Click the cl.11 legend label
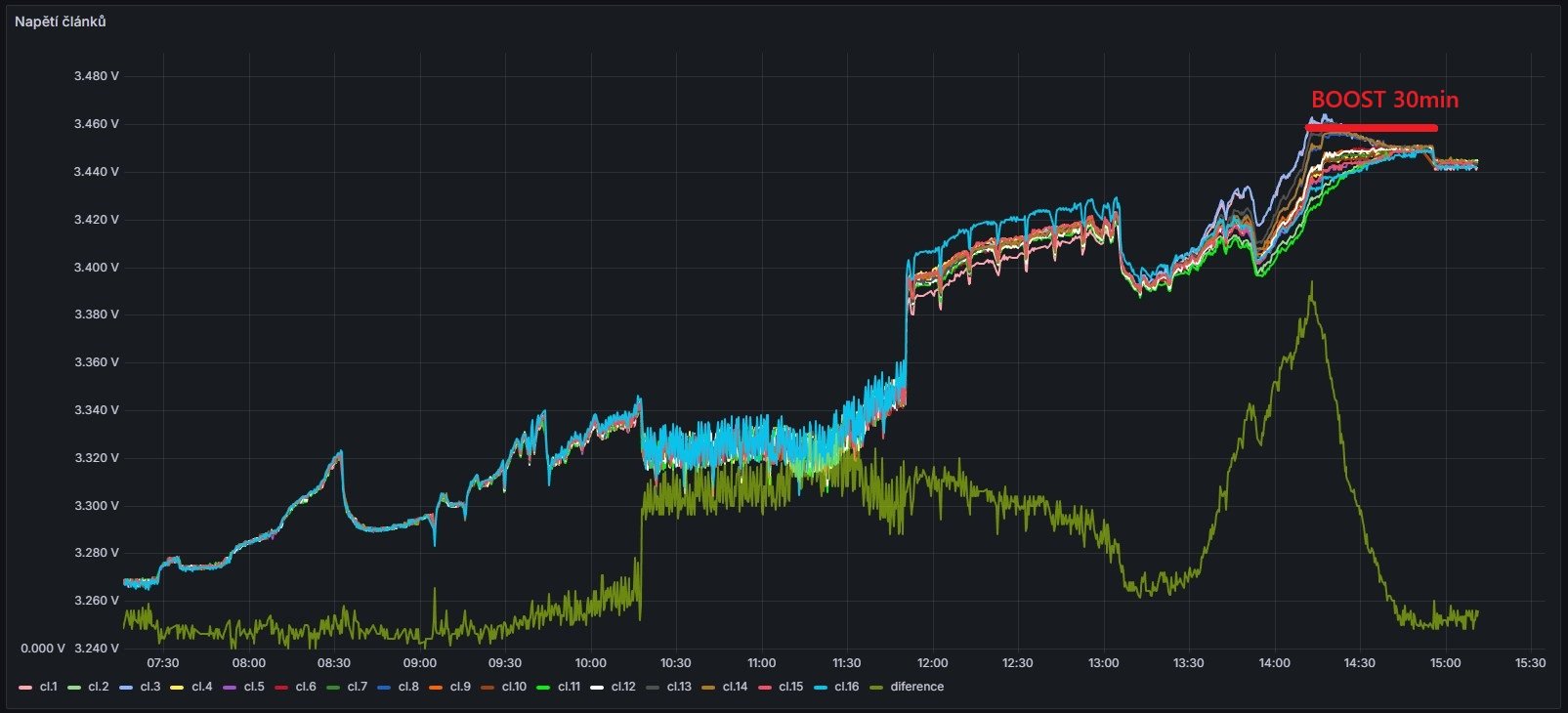The height and width of the screenshot is (713, 1568). [x=568, y=687]
